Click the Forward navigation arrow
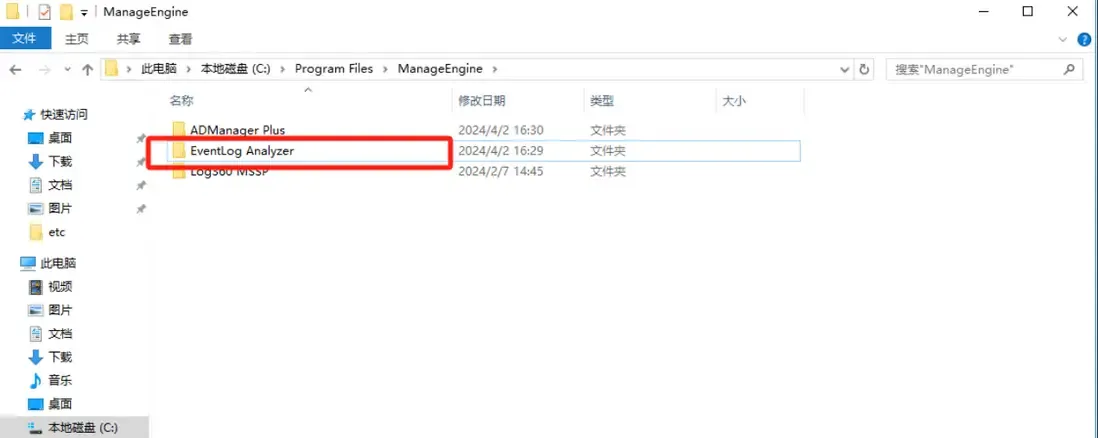 click(43, 69)
